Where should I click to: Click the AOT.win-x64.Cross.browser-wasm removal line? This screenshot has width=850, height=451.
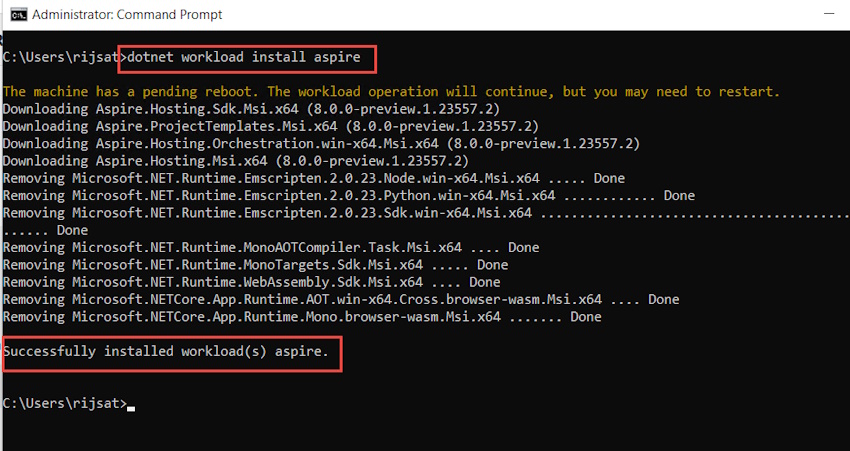[340, 300]
